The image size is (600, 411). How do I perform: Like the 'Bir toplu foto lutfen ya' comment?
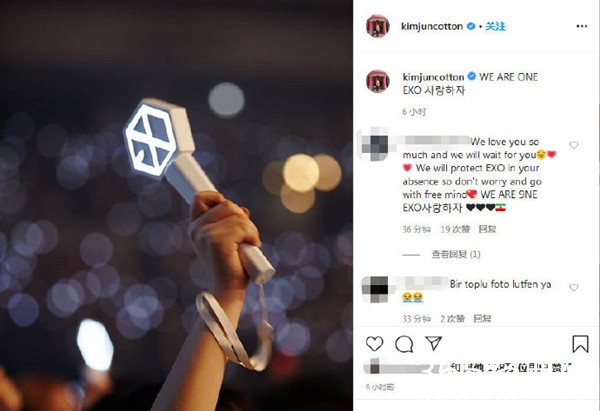pos(573,287)
